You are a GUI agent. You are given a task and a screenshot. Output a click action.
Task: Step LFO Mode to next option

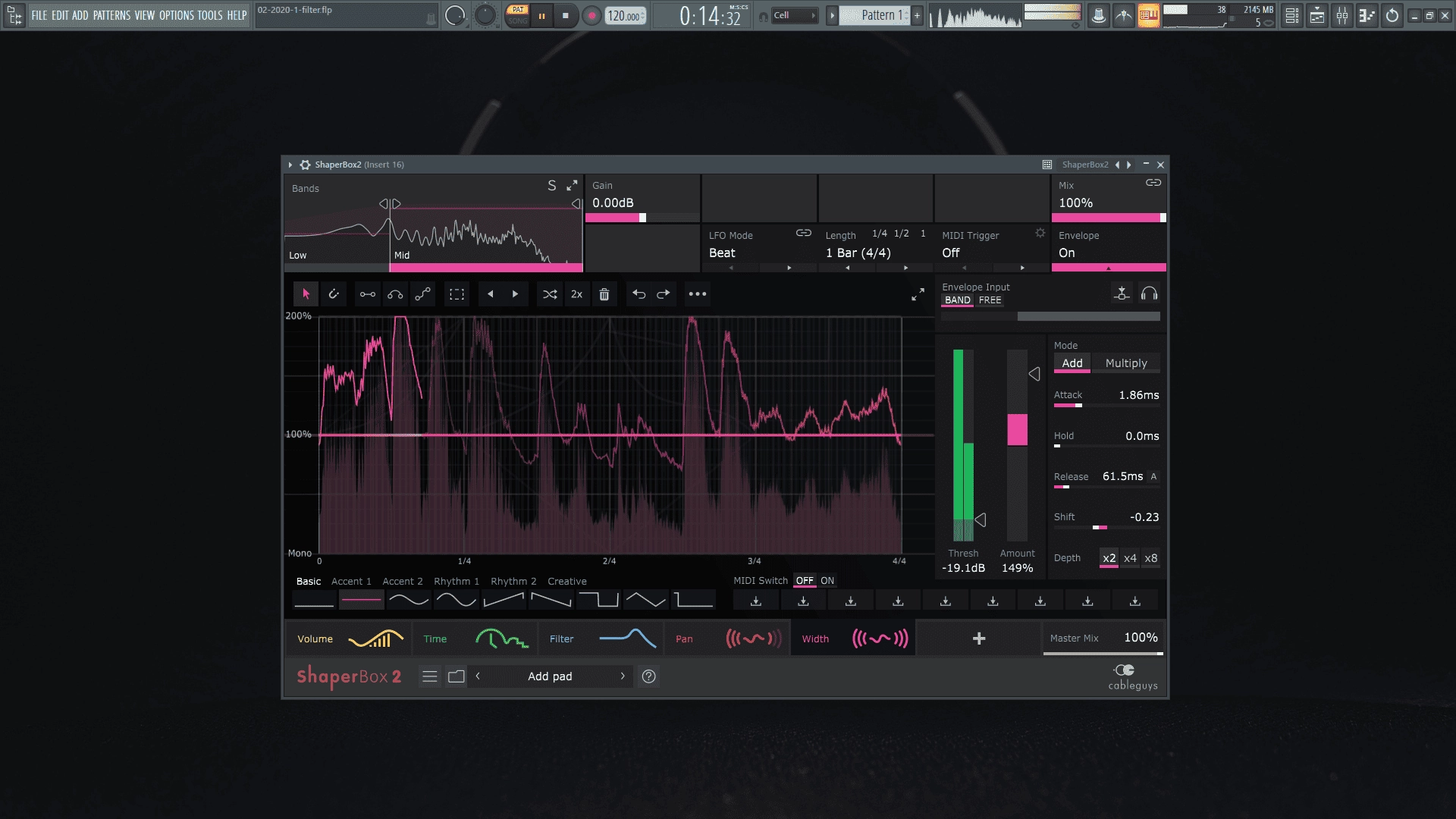[x=789, y=268]
